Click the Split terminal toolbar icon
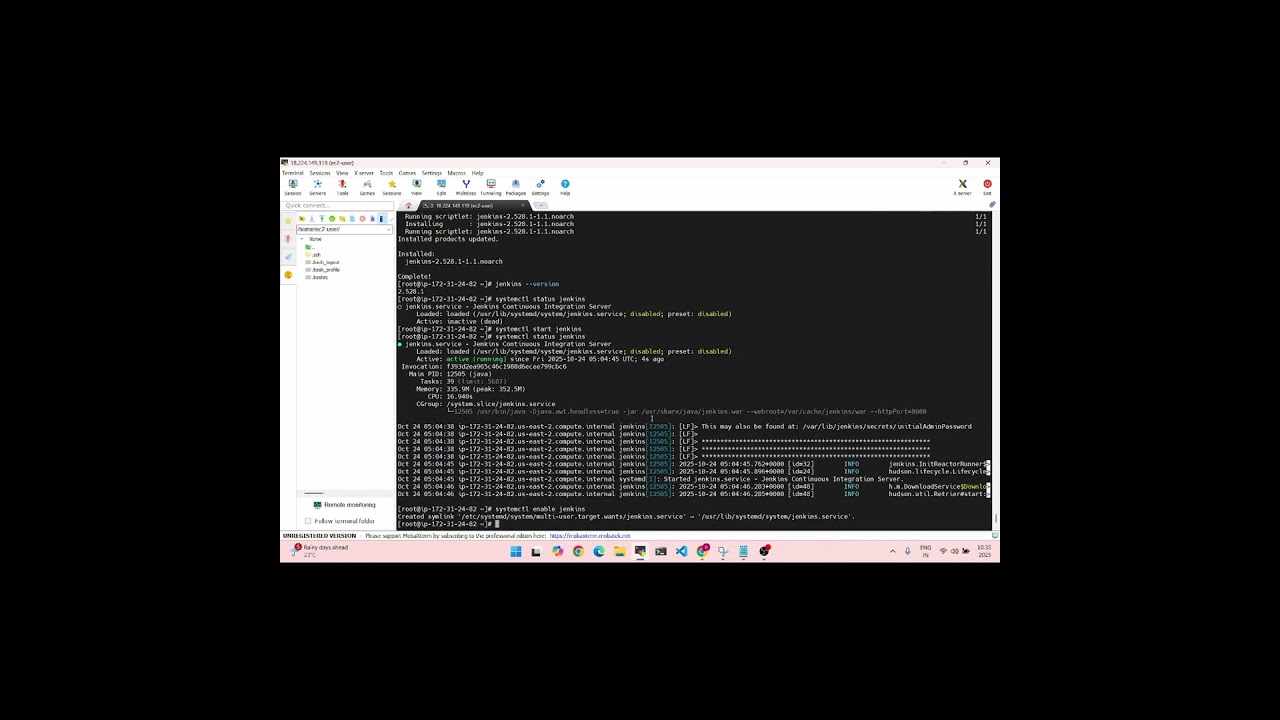The height and width of the screenshot is (720, 1280). [x=441, y=187]
